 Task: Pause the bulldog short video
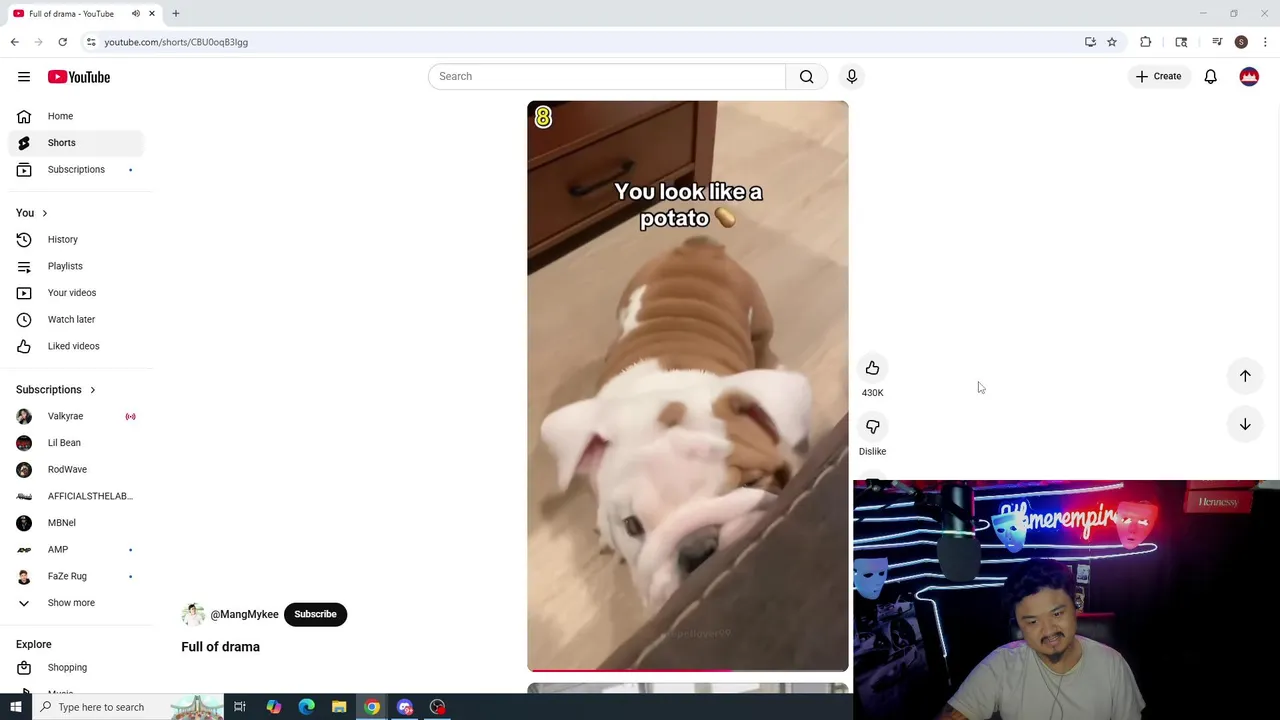pos(688,386)
